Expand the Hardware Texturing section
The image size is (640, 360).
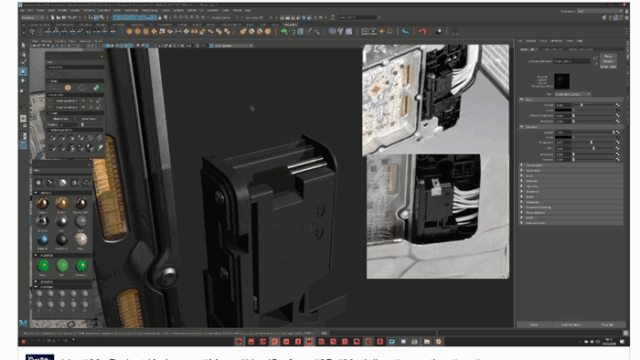click(x=571, y=207)
